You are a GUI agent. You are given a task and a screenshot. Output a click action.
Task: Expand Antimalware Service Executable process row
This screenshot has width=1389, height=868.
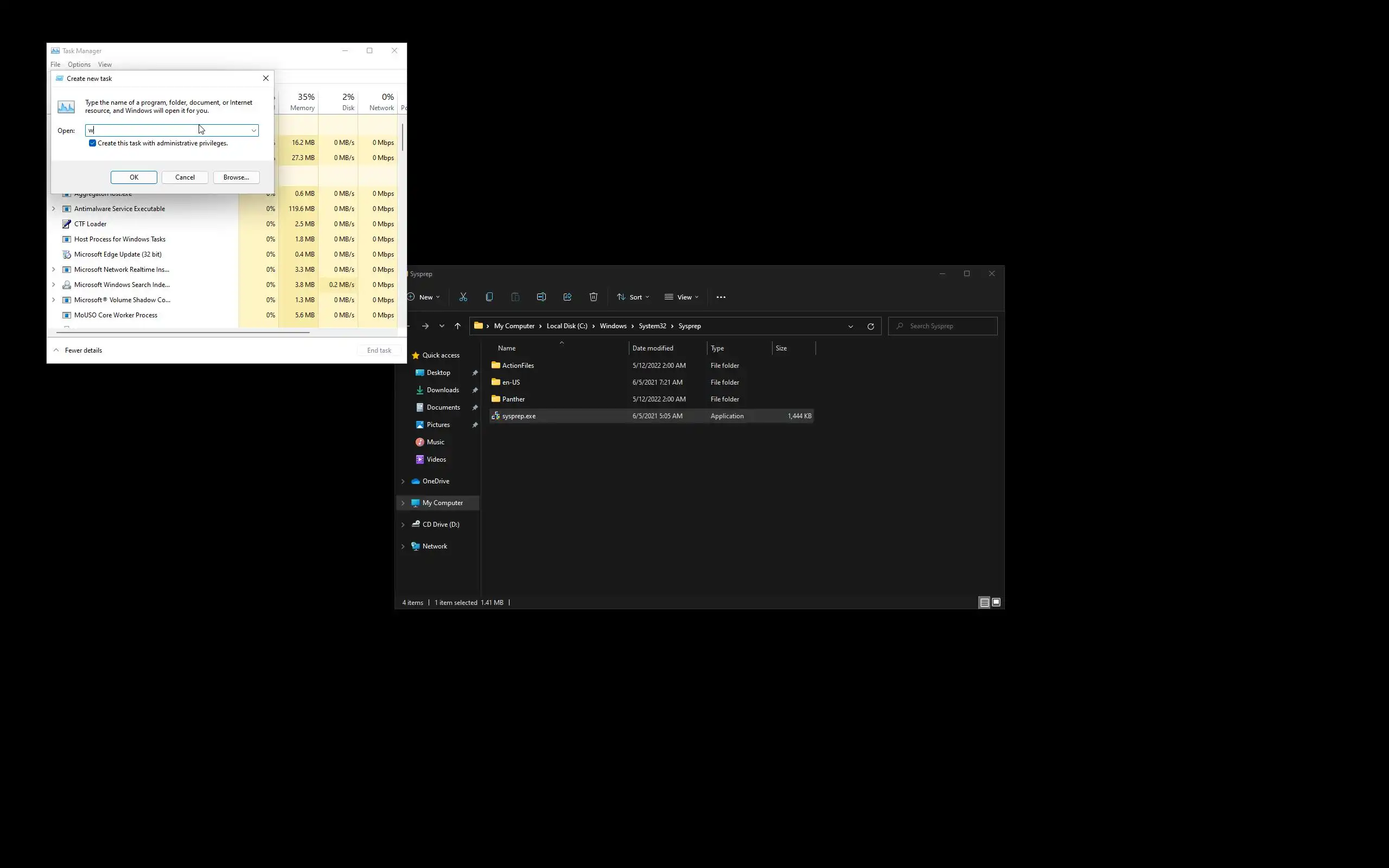tap(54, 209)
